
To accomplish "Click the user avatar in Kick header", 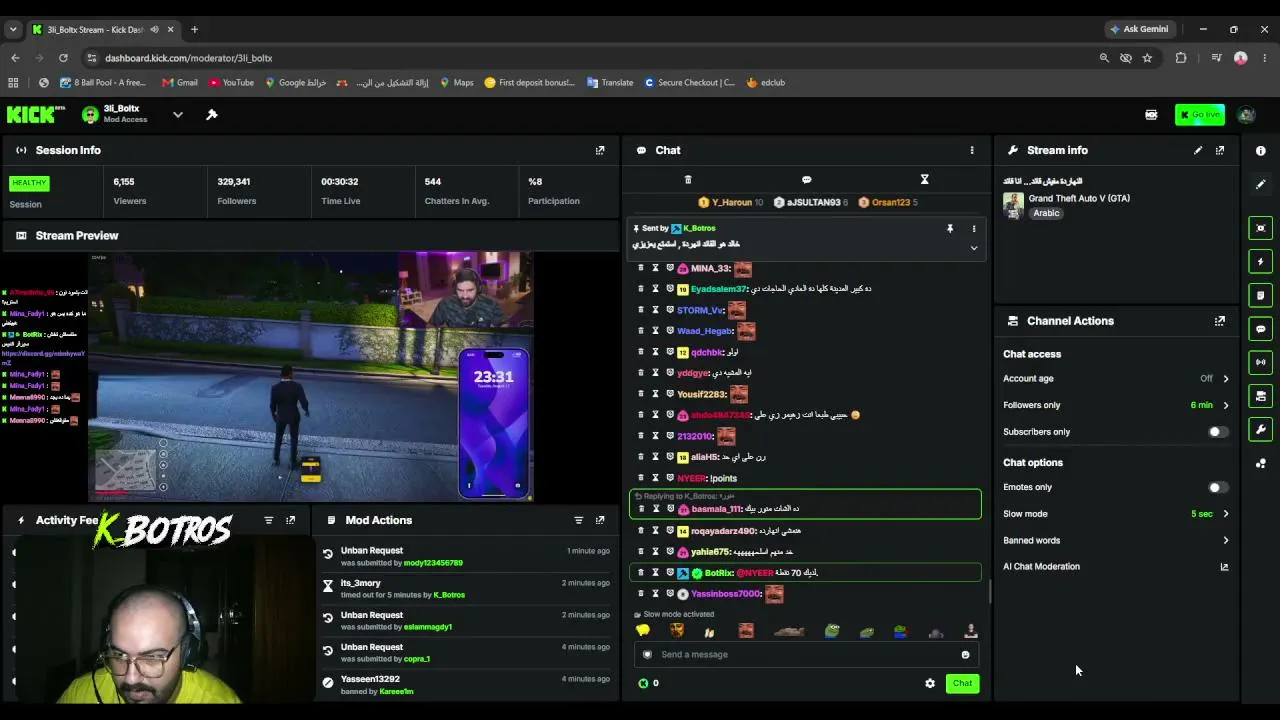I will point(1246,115).
